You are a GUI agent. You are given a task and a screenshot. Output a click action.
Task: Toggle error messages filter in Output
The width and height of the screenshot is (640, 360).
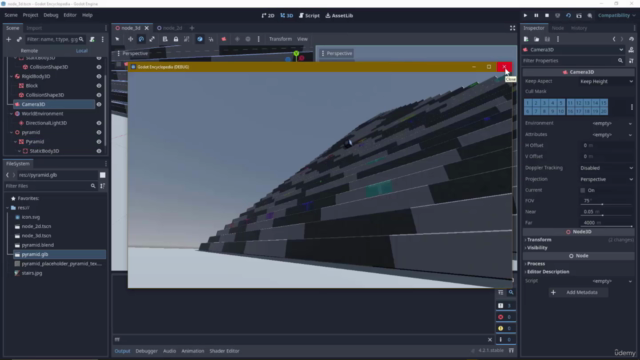click(x=505, y=317)
